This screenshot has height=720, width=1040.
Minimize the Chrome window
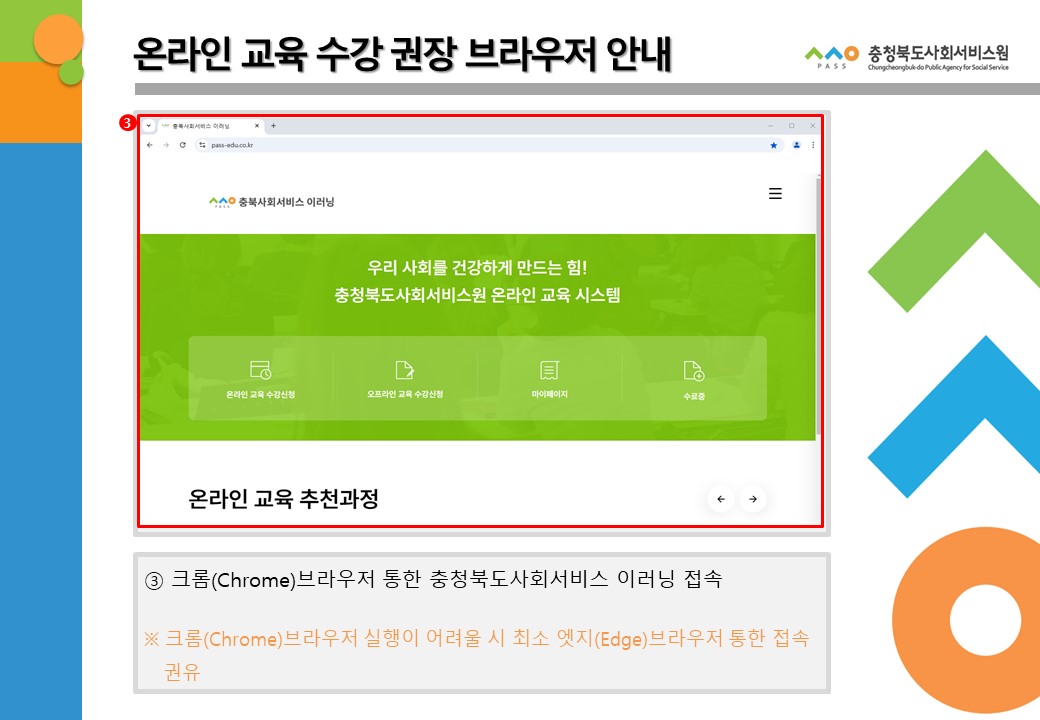[x=770, y=126]
